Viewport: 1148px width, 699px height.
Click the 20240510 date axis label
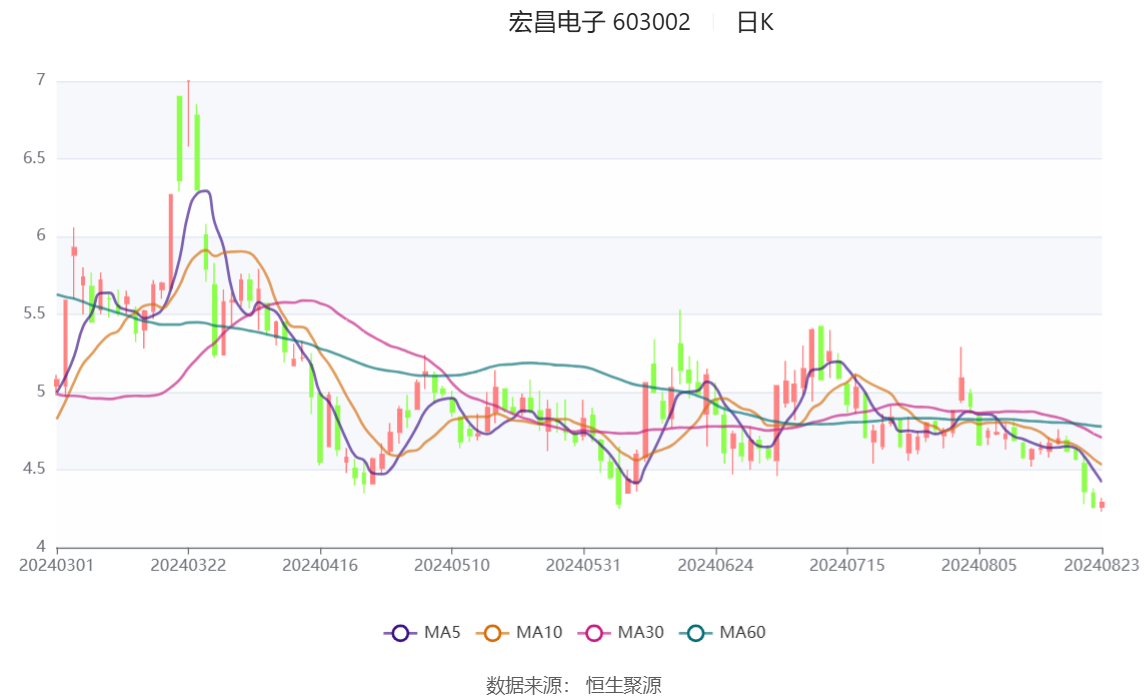(x=452, y=565)
